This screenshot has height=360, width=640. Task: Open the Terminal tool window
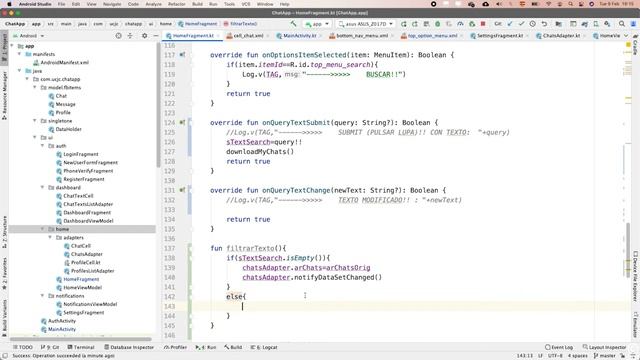(x=81, y=347)
